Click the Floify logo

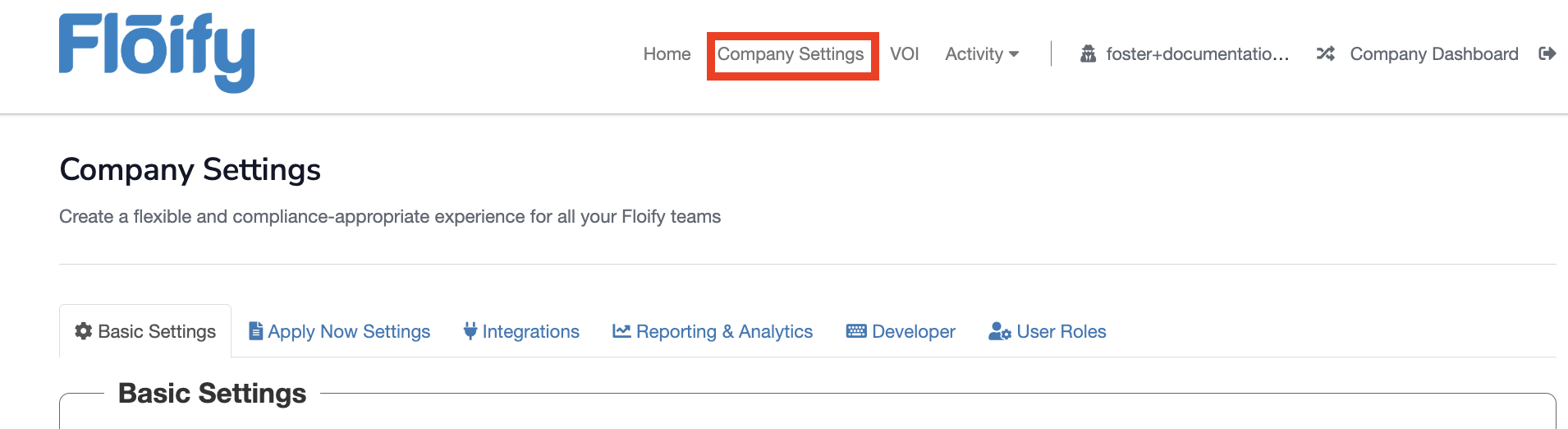[x=157, y=52]
